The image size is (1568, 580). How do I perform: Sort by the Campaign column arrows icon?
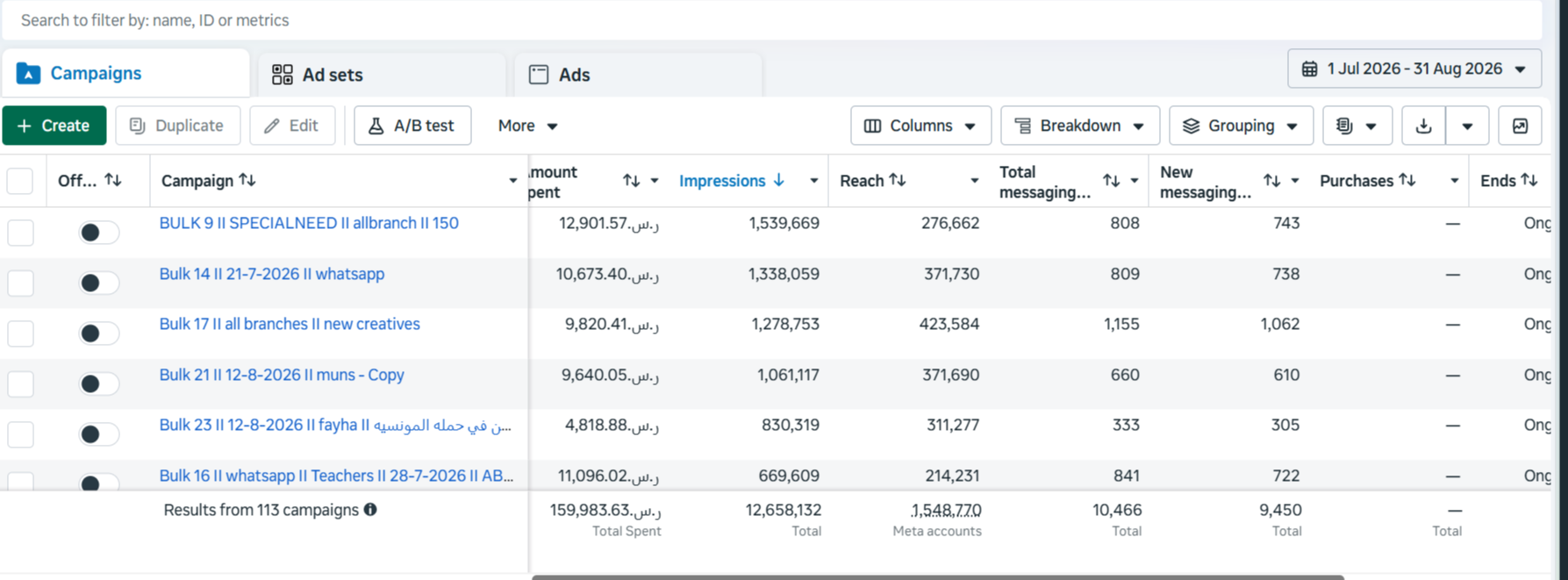point(247,180)
